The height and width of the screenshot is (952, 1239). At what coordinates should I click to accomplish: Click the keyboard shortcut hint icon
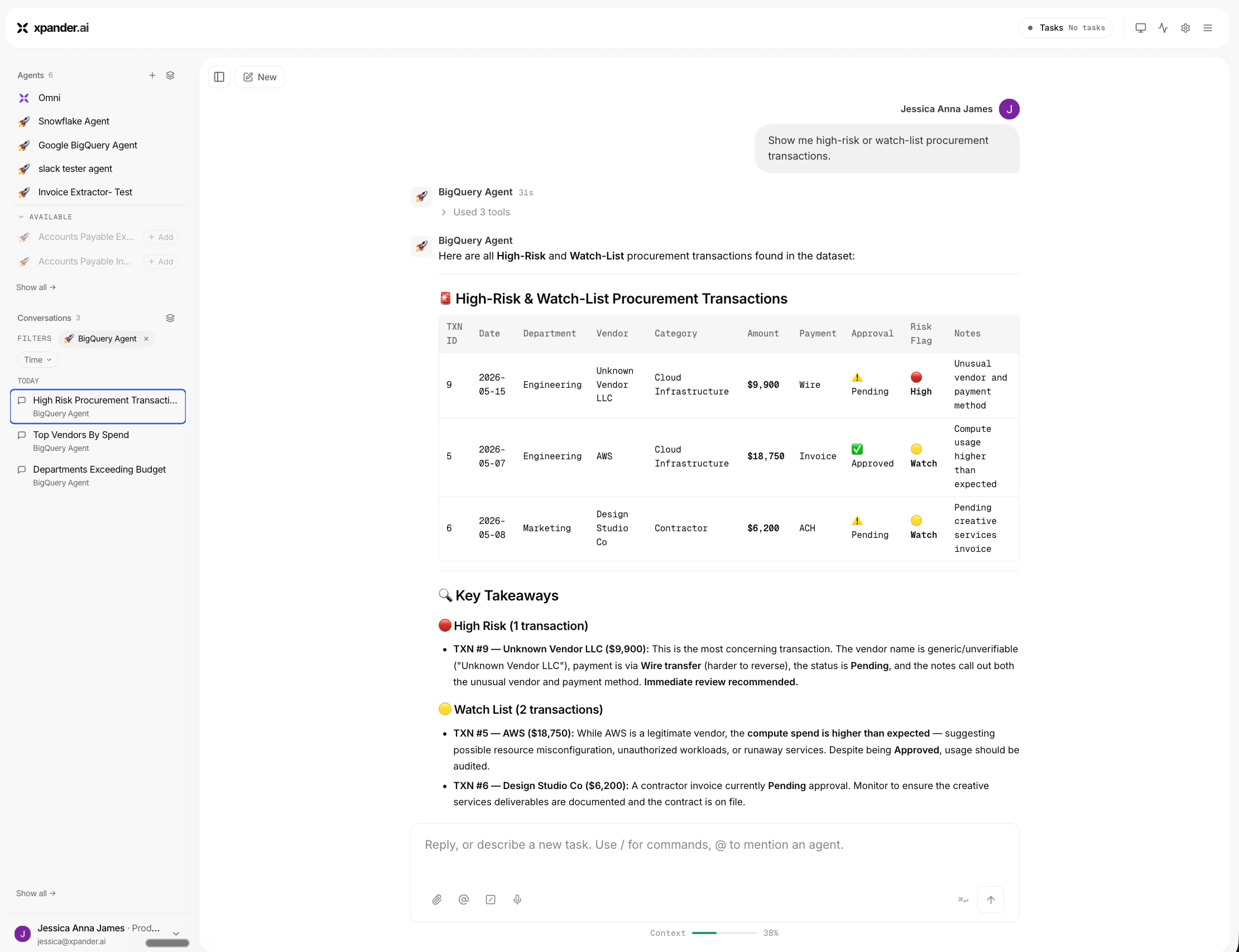coord(963,900)
